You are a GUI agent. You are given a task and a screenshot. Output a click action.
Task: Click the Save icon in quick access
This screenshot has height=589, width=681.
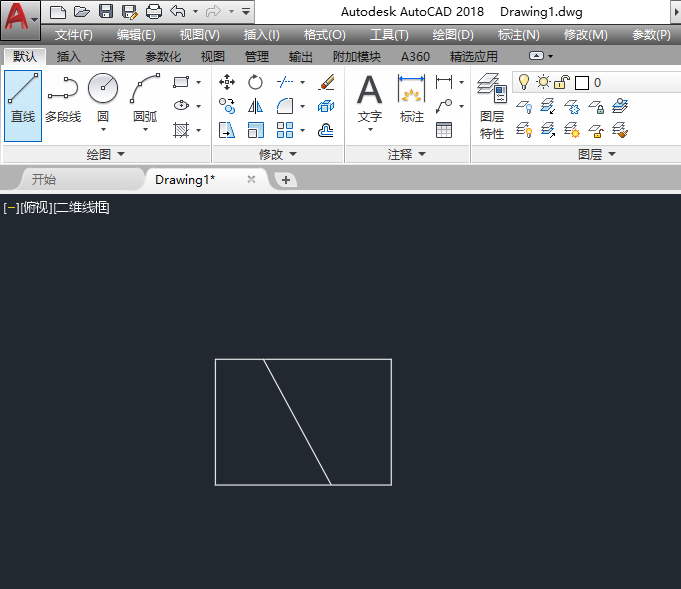pyautogui.click(x=106, y=12)
